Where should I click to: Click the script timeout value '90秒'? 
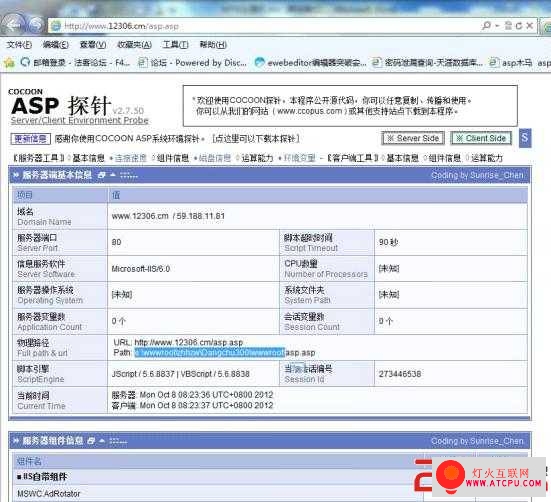click(388, 242)
